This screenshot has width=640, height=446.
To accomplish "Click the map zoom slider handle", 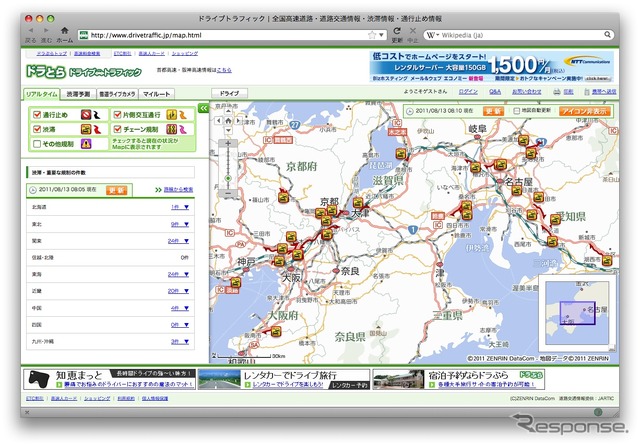I will click(x=228, y=179).
